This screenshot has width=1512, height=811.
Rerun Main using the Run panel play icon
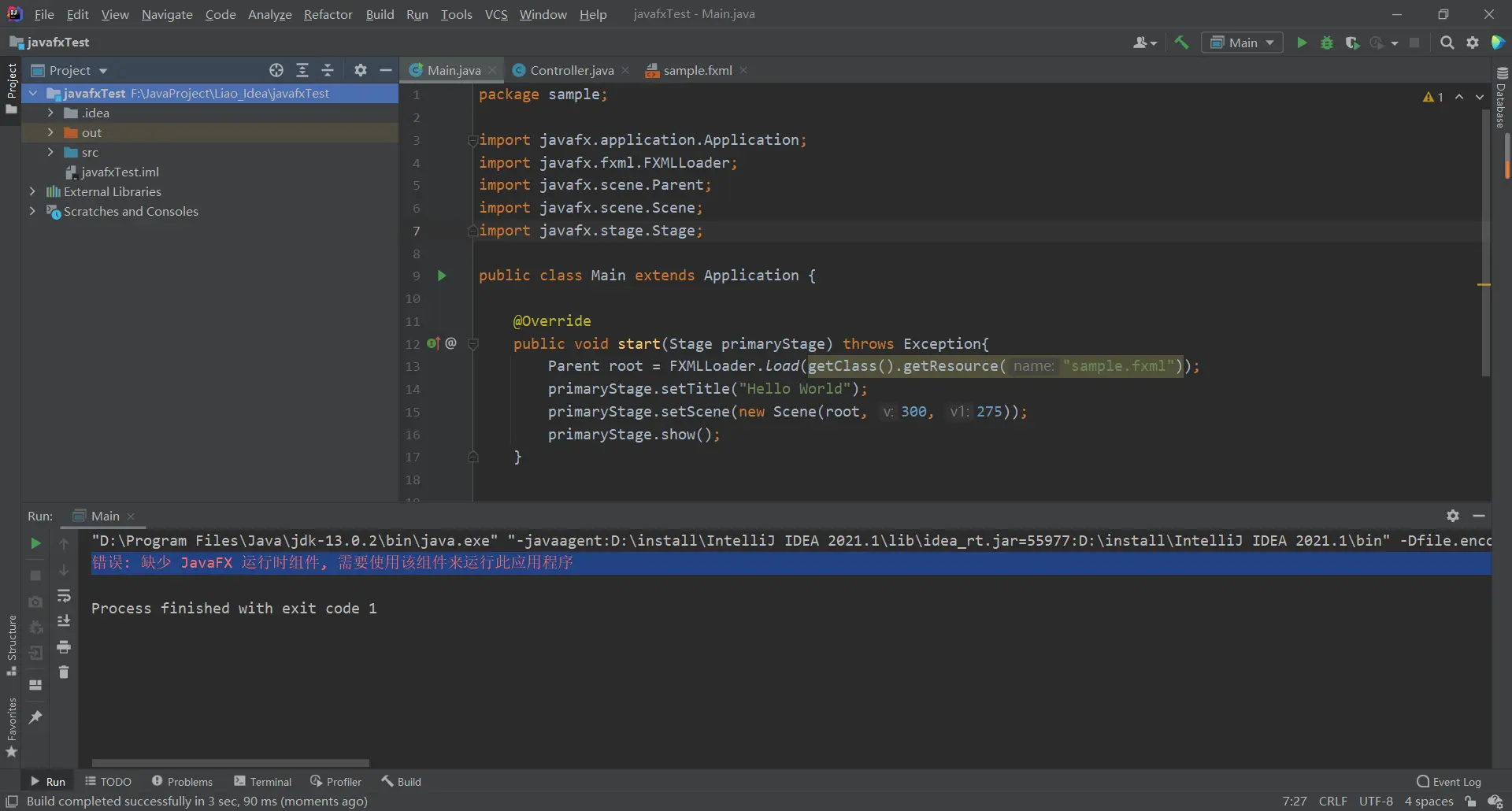pos(35,543)
